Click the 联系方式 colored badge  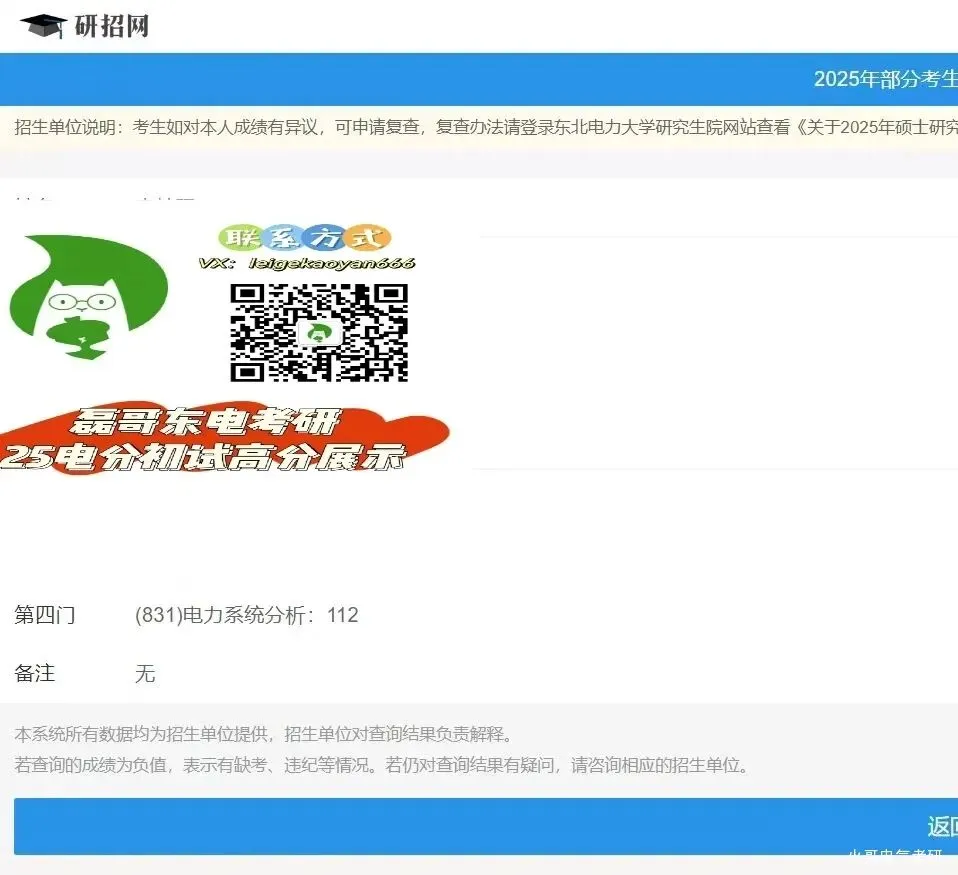[x=304, y=238]
